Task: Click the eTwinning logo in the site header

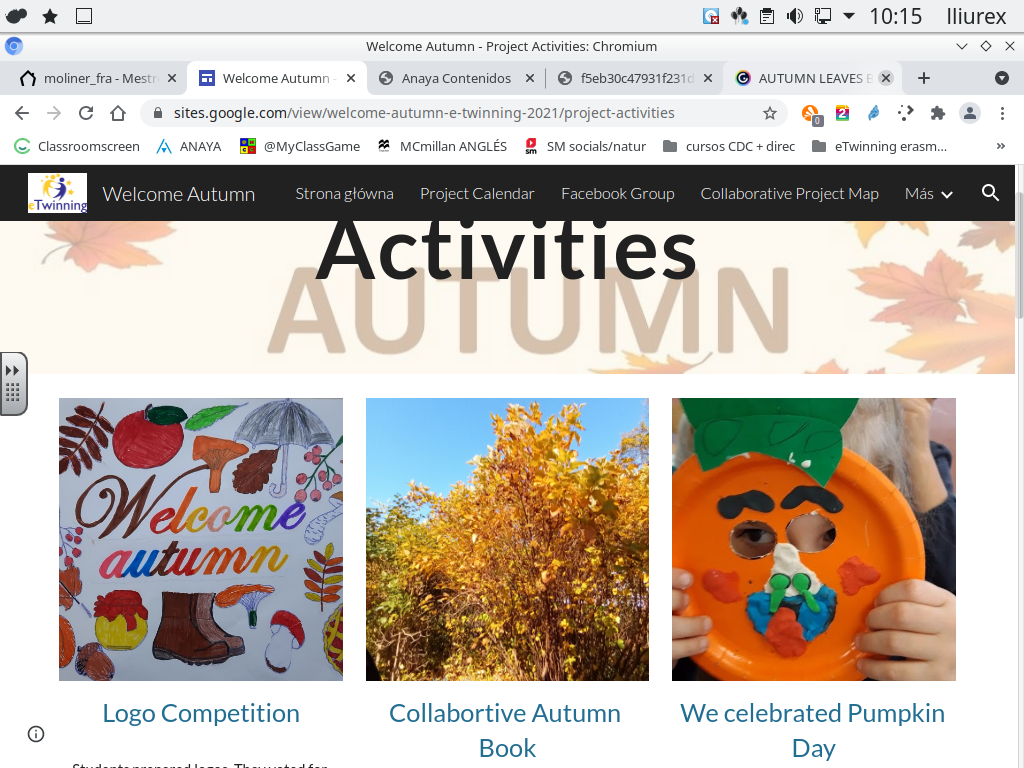Action: [x=57, y=193]
